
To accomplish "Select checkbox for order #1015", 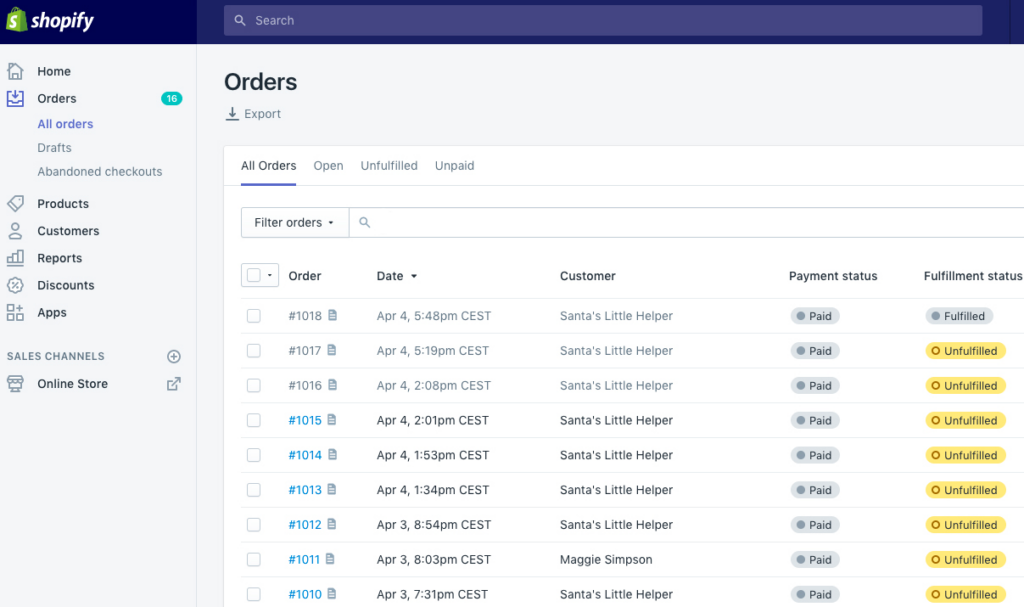I will [253, 420].
